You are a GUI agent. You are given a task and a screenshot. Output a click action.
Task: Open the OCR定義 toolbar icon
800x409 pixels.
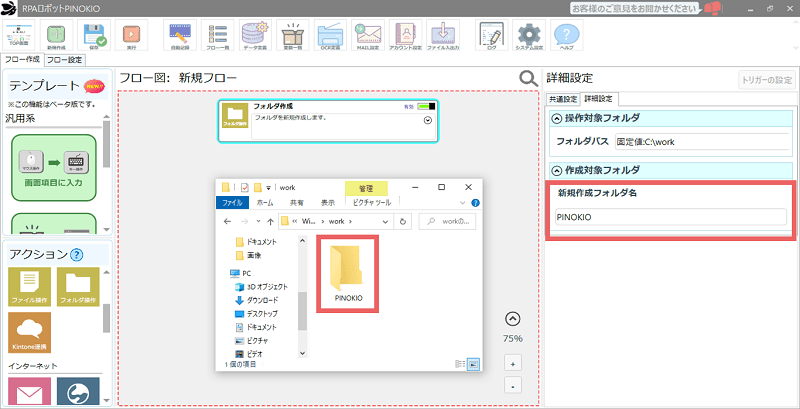point(331,35)
